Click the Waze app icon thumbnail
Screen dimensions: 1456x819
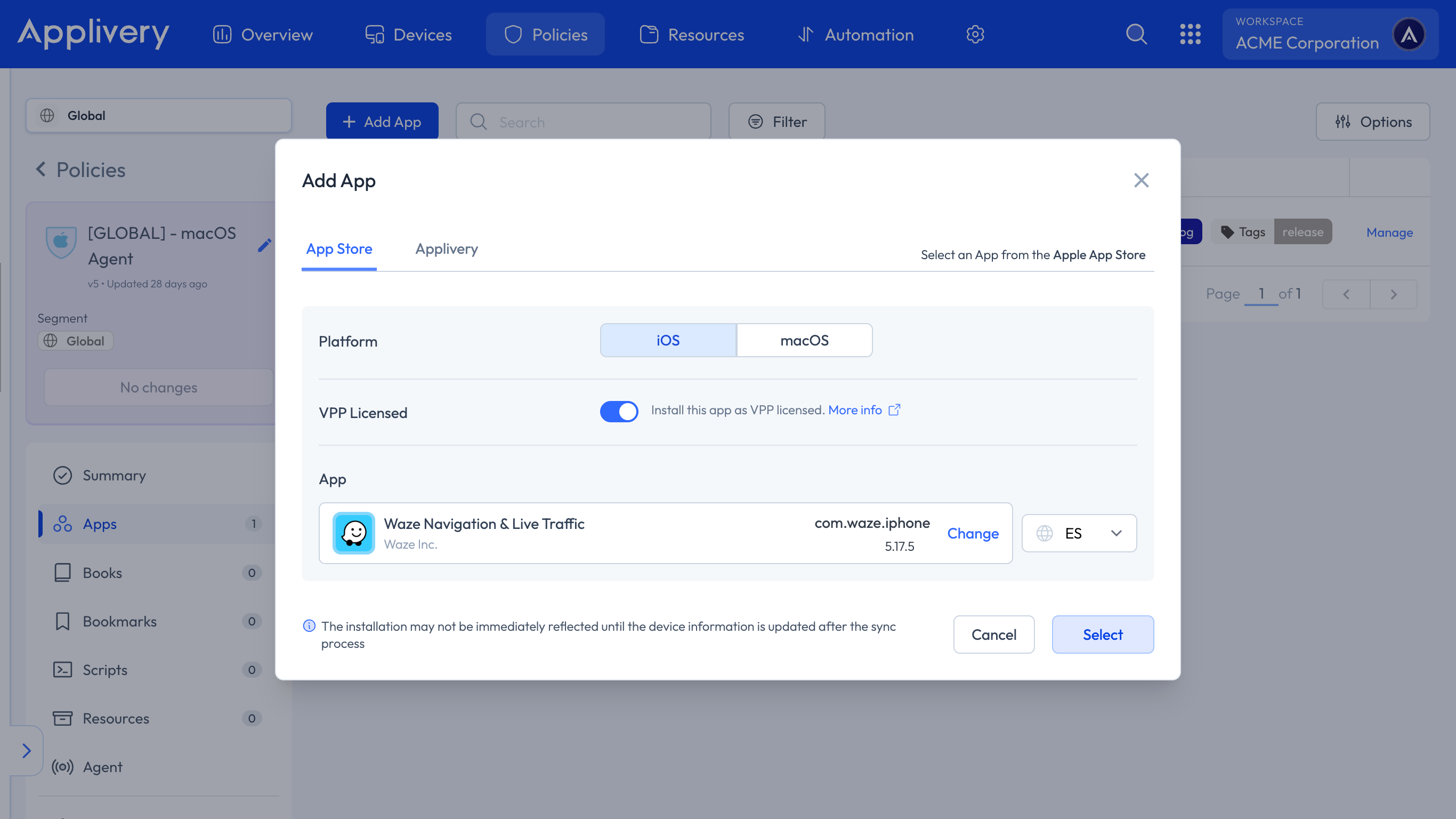coord(353,533)
